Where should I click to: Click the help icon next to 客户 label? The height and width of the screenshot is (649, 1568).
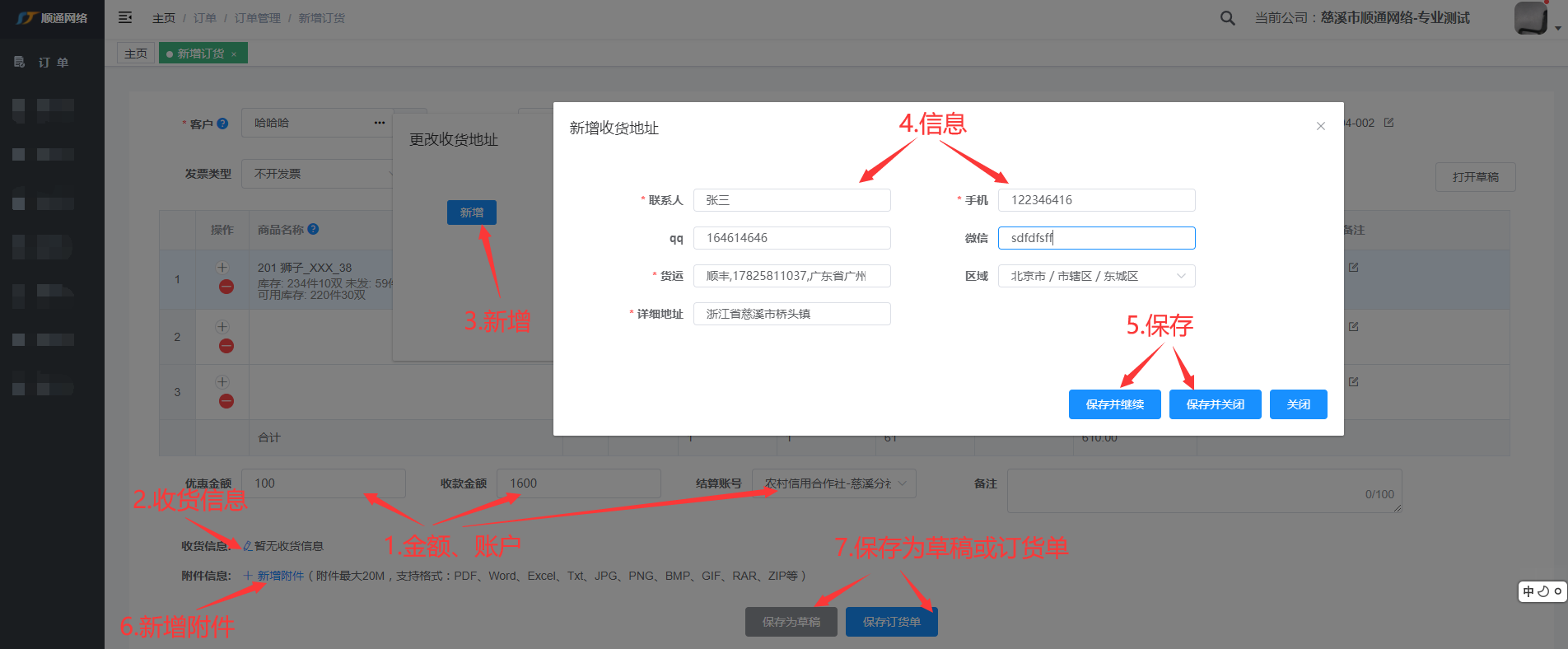point(222,124)
